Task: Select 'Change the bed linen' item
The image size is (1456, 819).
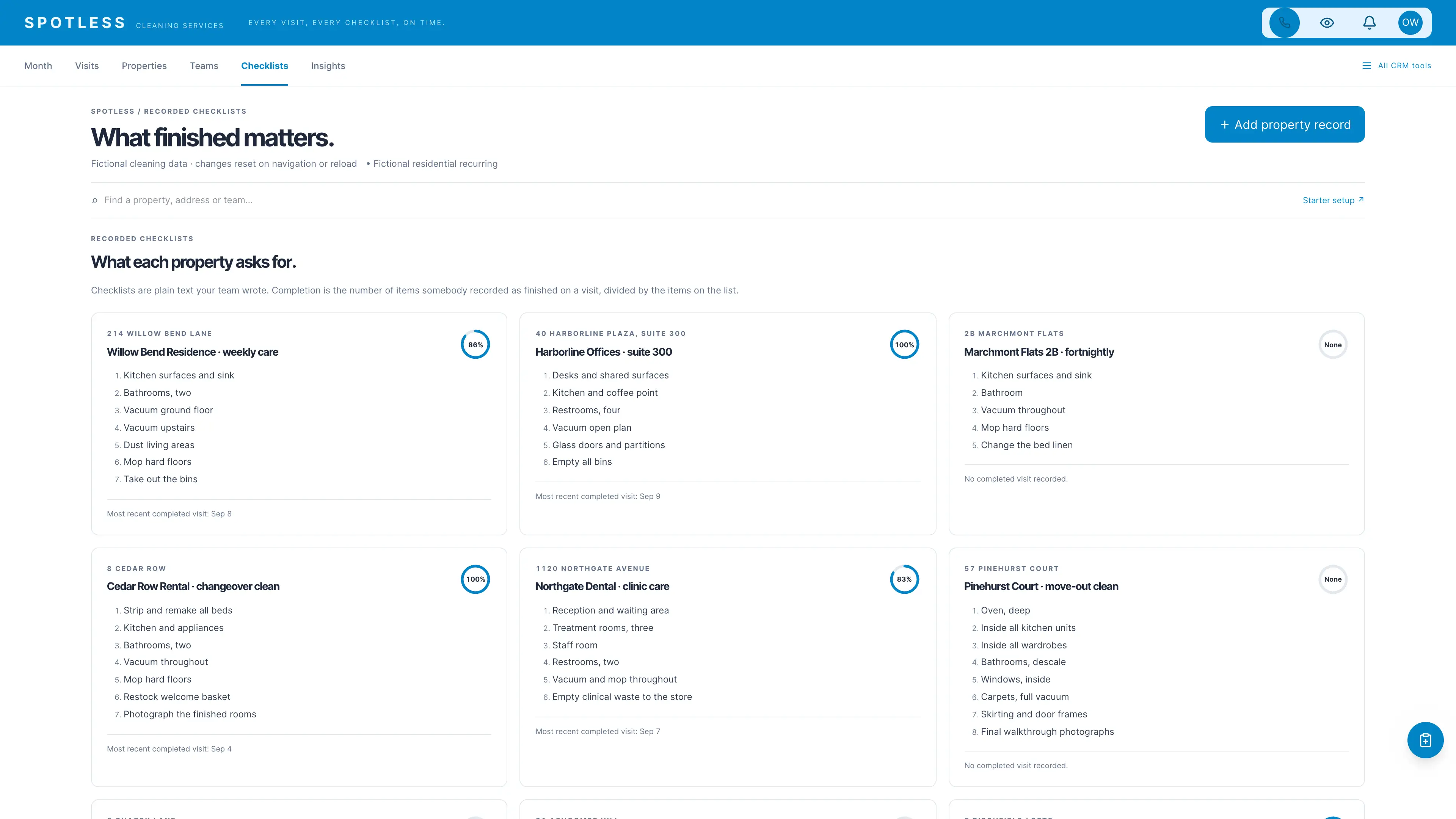Action: (x=1026, y=446)
